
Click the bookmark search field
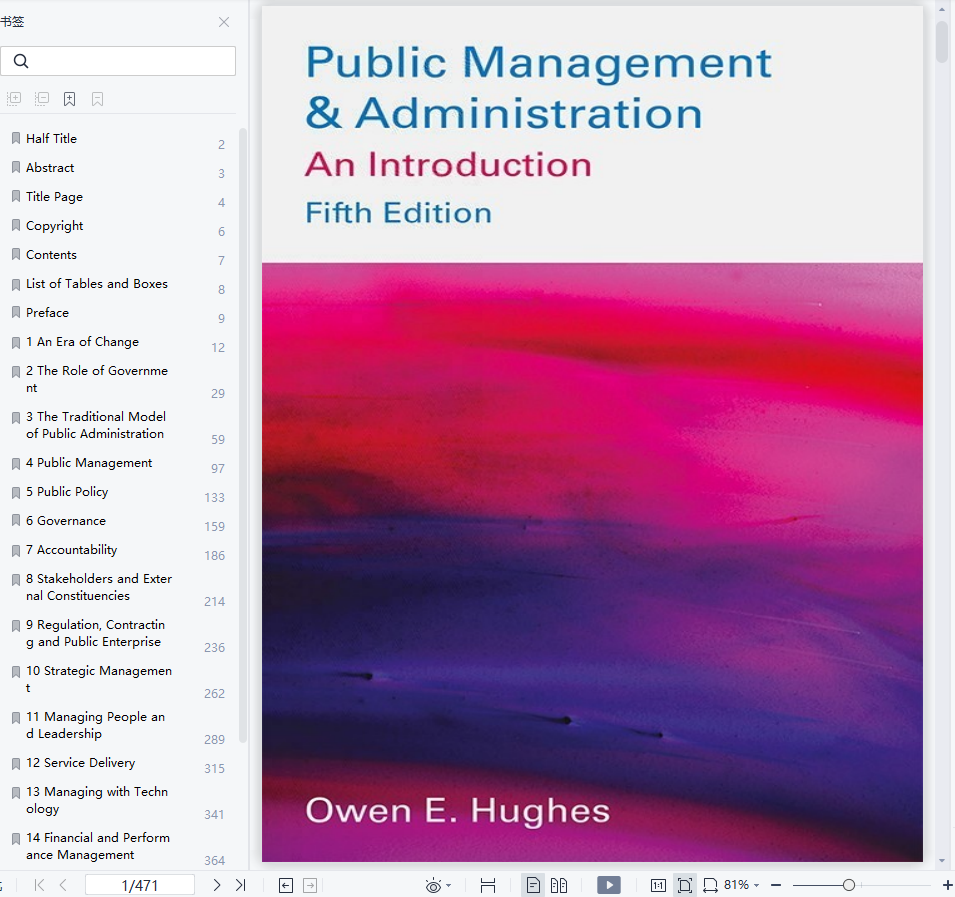click(118, 61)
